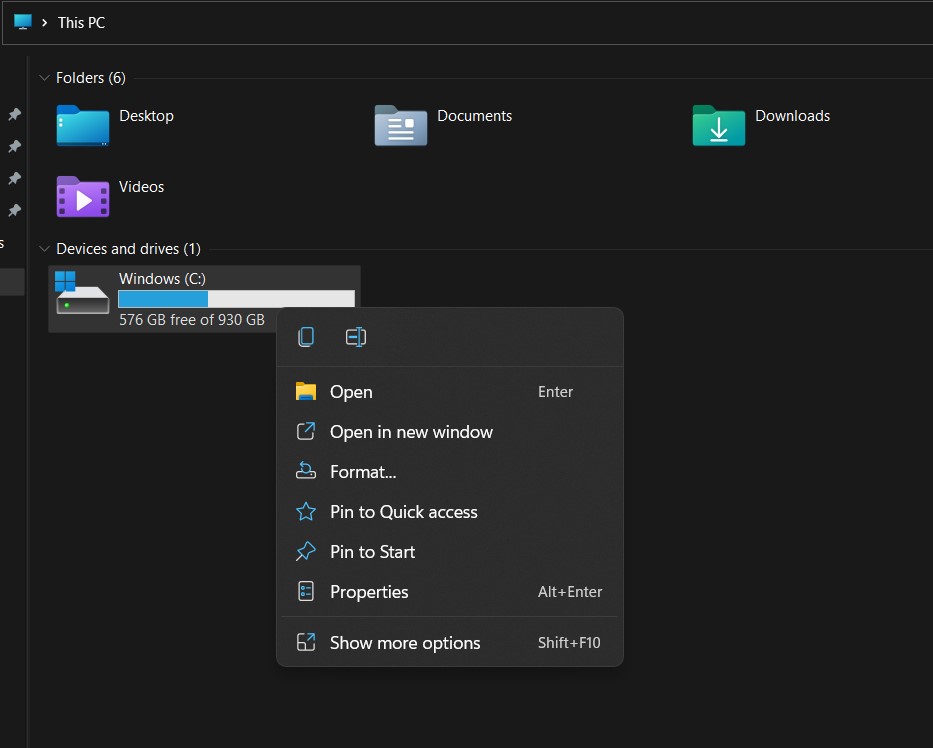Image resolution: width=933 pixels, height=748 pixels.
Task: Select Open in the context menu
Action: pyautogui.click(x=351, y=391)
